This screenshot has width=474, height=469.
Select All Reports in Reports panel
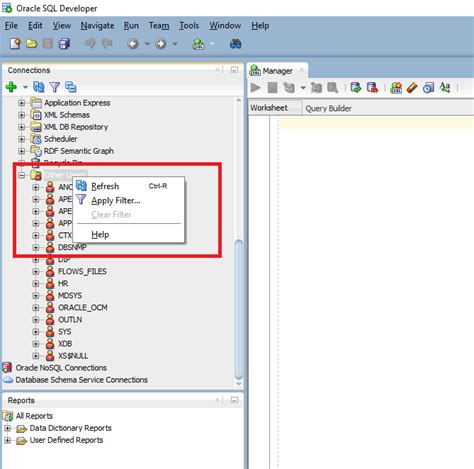[x=34, y=416]
